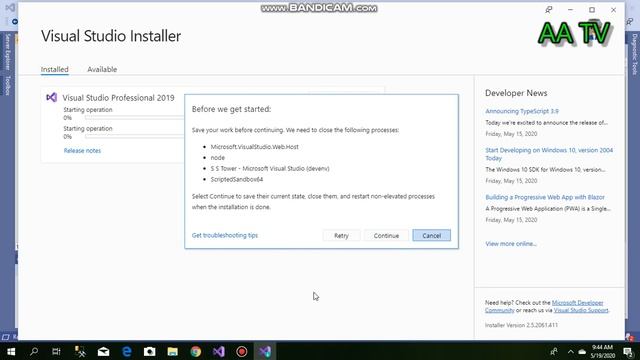
Task: Open Task View in taskbar
Action: click(x=57, y=351)
